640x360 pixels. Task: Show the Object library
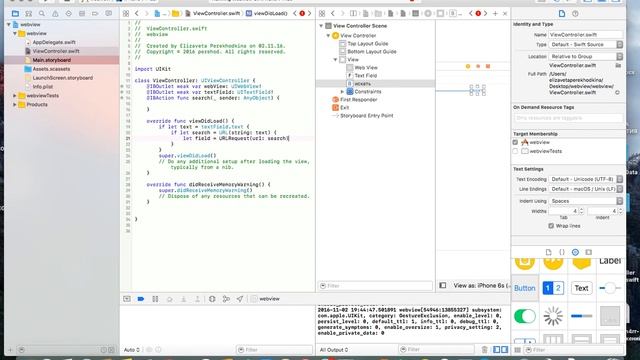[575, 252]
